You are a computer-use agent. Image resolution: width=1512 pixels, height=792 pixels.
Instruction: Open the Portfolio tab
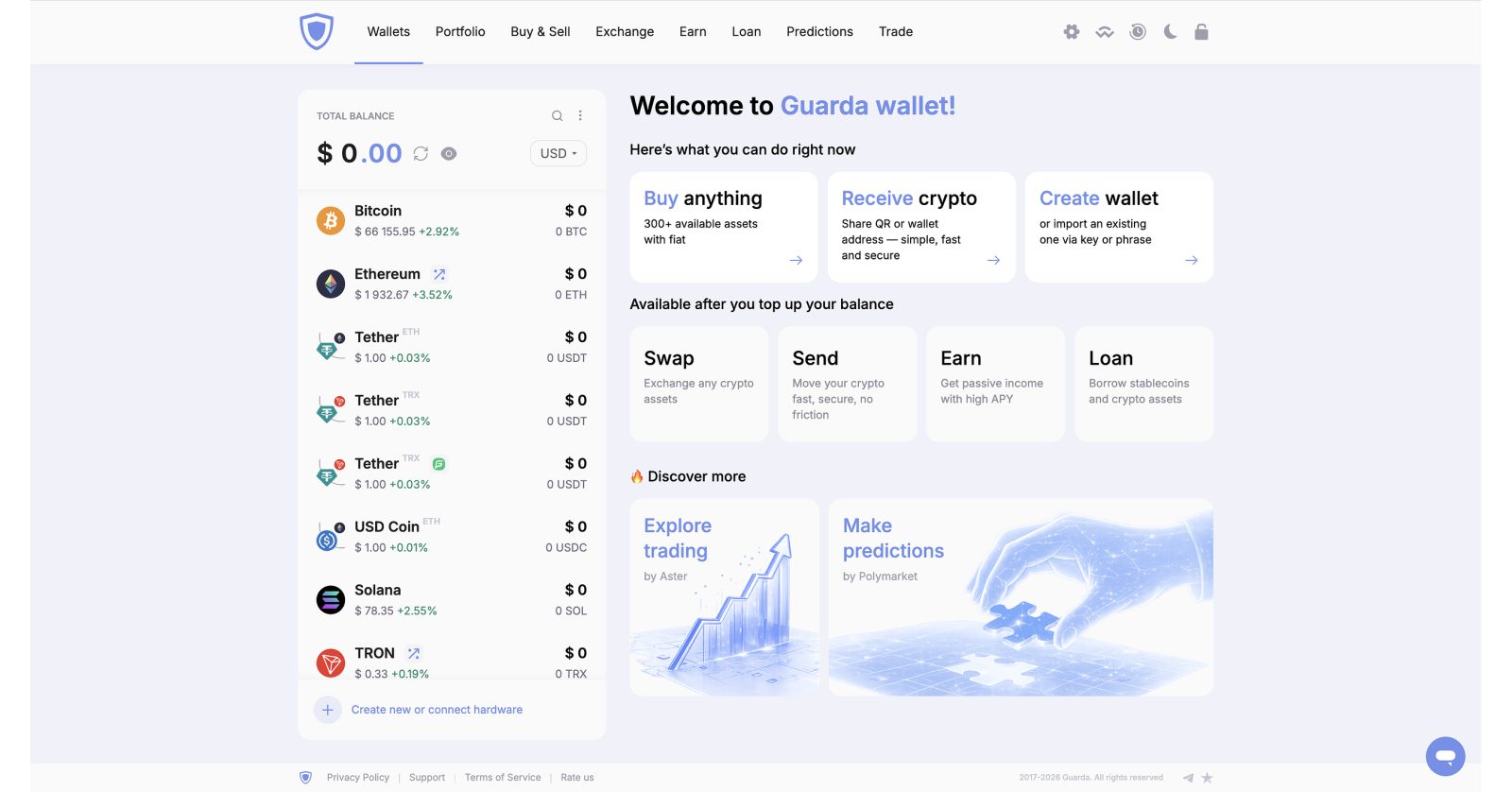460,32
